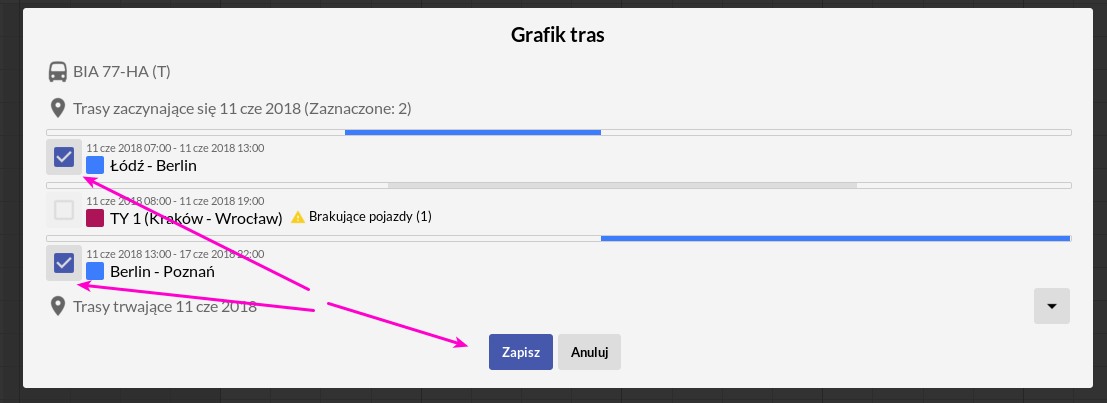The image size is (1107, 403).
Task: Select the Berlin - Poznań route name
Action: [x=162, y=271]
